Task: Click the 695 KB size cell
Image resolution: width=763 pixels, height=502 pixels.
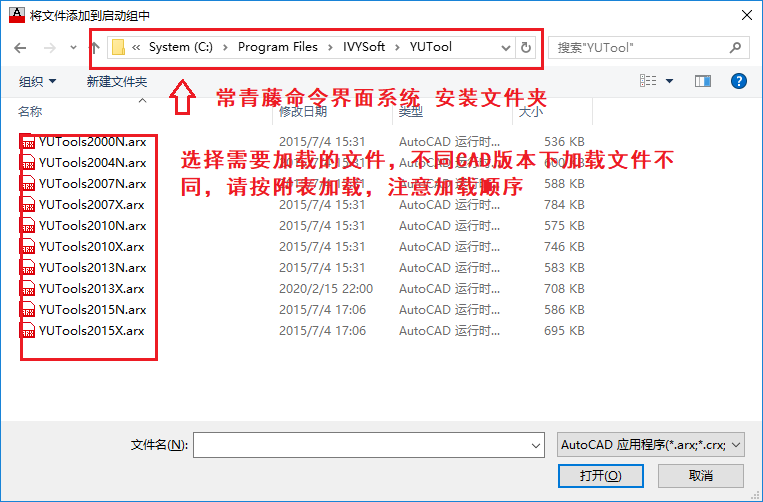Action: (x=564, y=330)
